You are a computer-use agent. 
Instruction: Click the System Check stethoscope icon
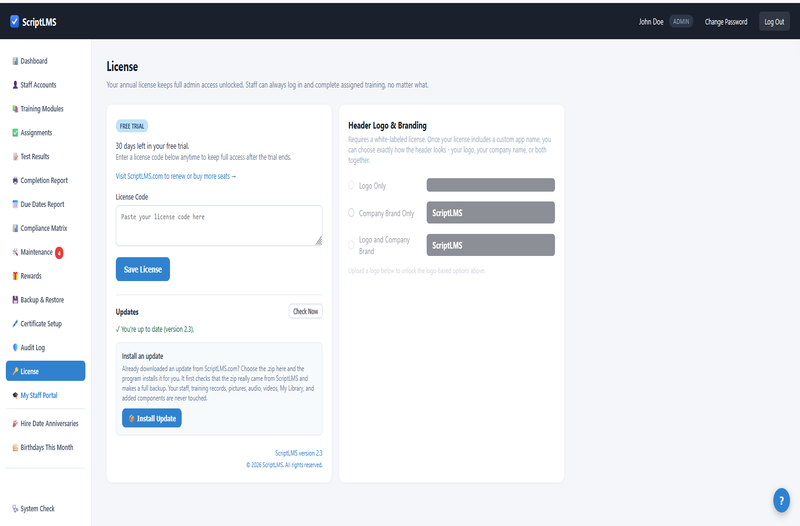pos(15,509)
